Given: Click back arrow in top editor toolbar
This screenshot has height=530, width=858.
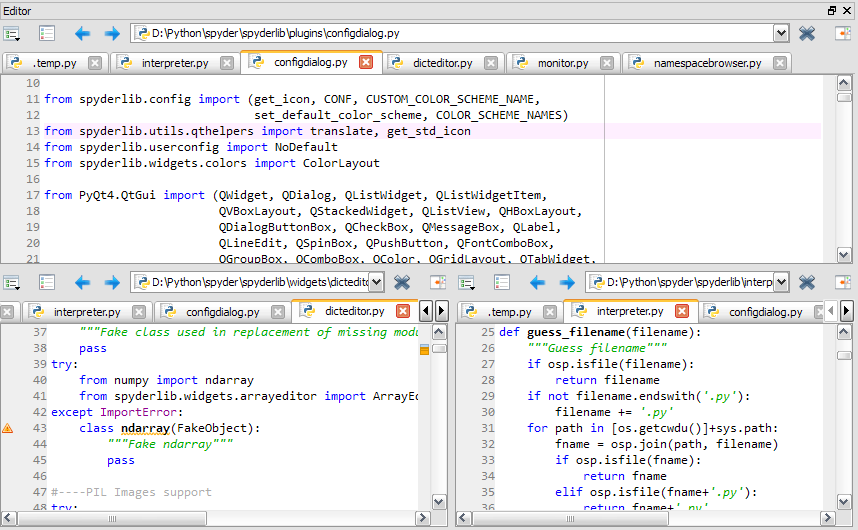Looking at the screenshot, I should [x=83, y=34].
